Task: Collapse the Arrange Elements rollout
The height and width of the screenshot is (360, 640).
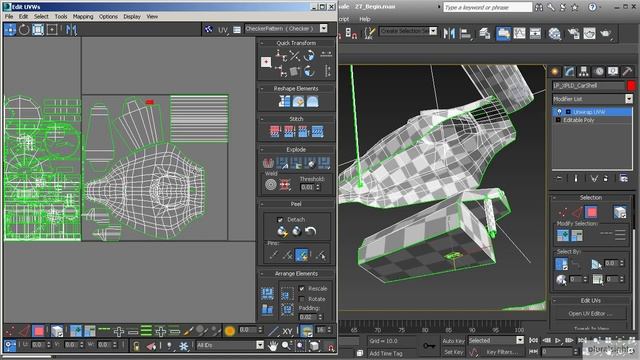Action: (262, 274)
